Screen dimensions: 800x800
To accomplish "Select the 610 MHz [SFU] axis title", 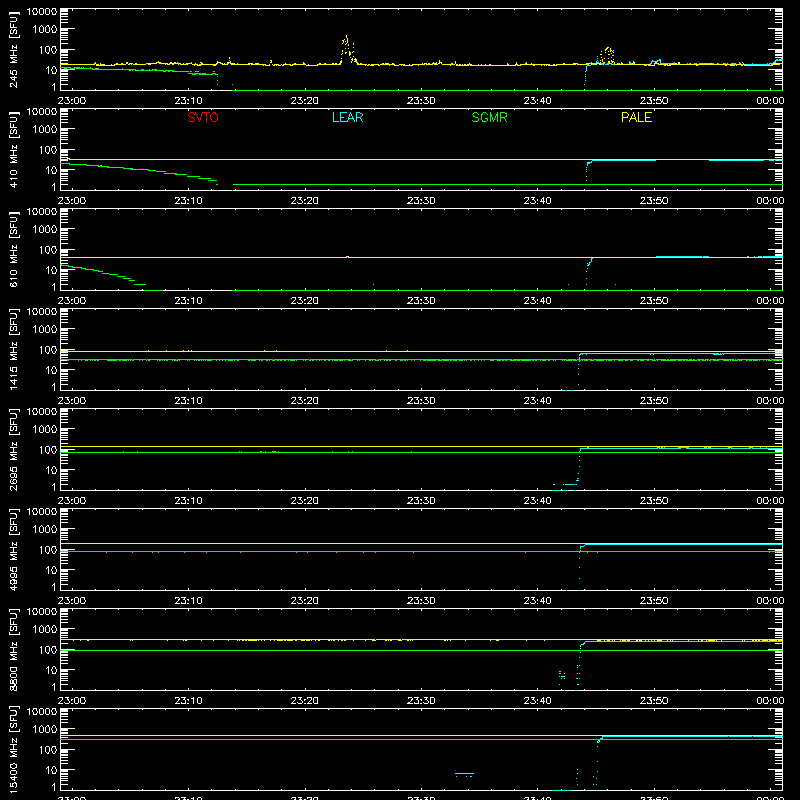I will click(x=13, y=249).
